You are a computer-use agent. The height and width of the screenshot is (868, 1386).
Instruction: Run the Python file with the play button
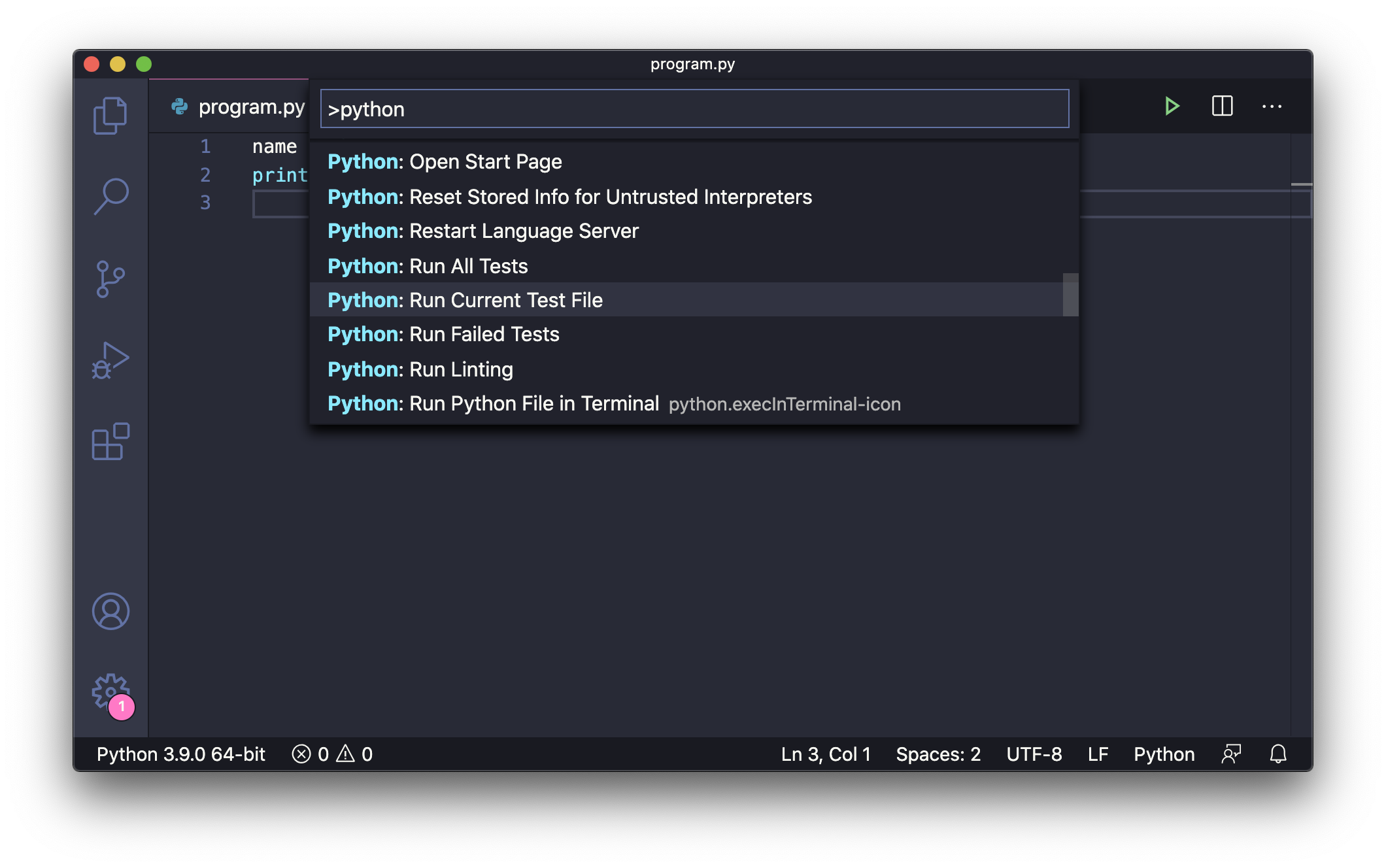point(1172,106)
